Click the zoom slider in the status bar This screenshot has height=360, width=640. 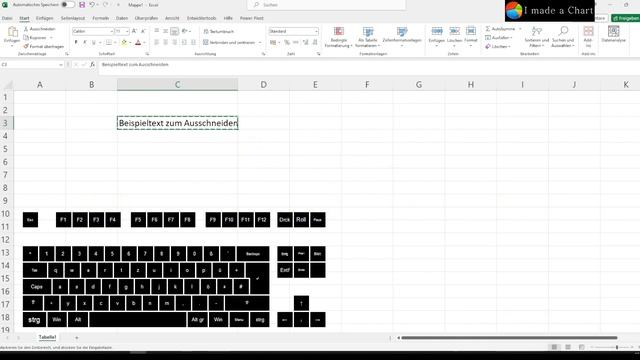(617, 347)
